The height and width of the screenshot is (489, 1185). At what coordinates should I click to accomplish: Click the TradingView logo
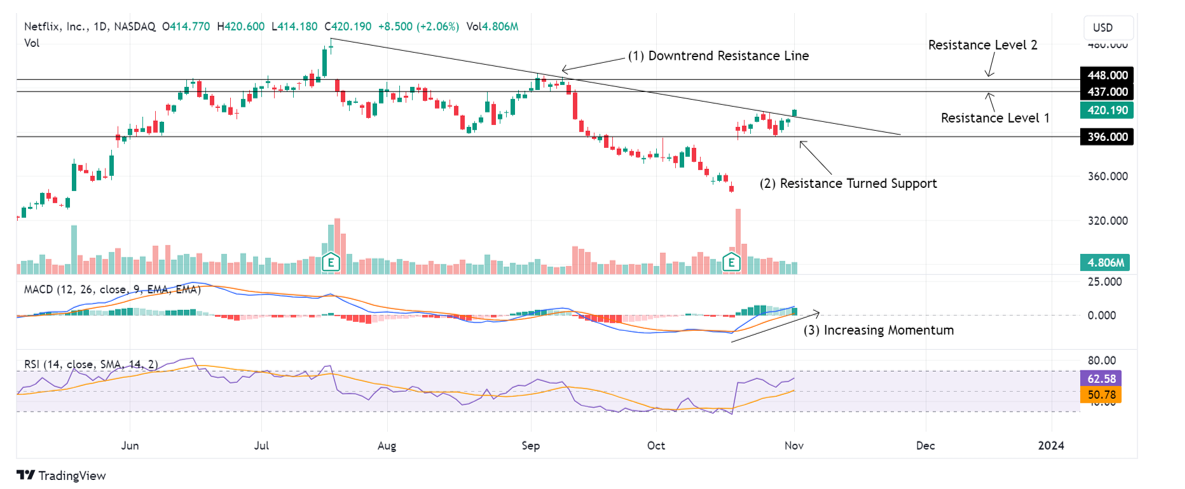[61, 475]
